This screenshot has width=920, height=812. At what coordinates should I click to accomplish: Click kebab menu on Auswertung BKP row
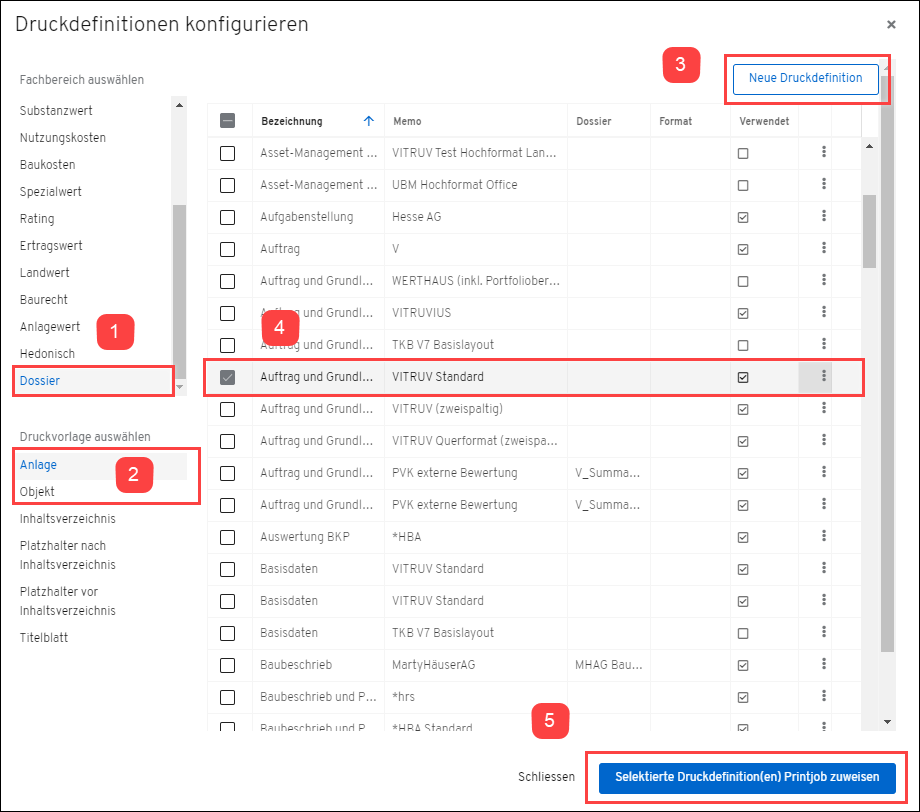824,537
